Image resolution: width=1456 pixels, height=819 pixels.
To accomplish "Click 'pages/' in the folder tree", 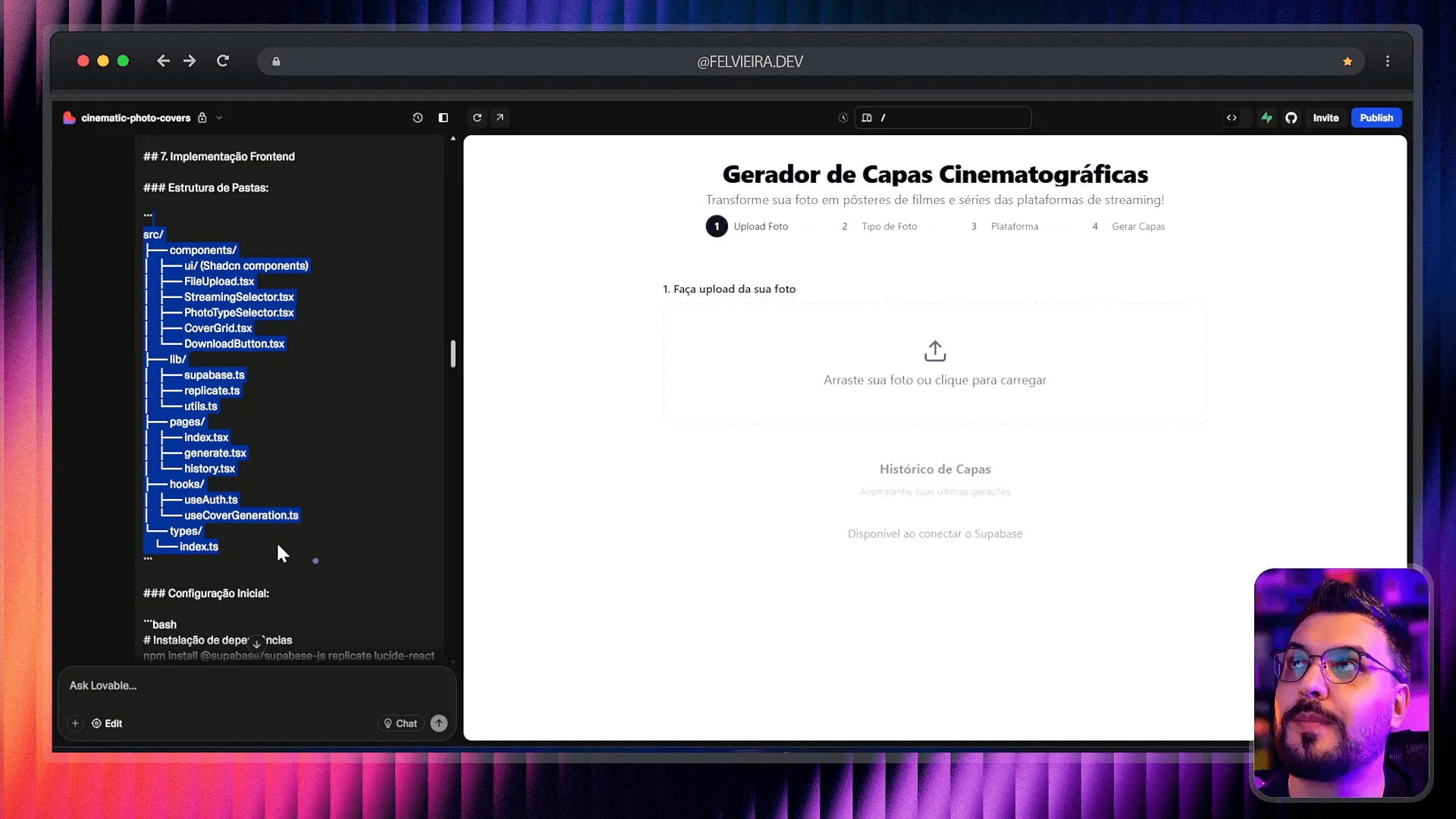I will 187,422.
